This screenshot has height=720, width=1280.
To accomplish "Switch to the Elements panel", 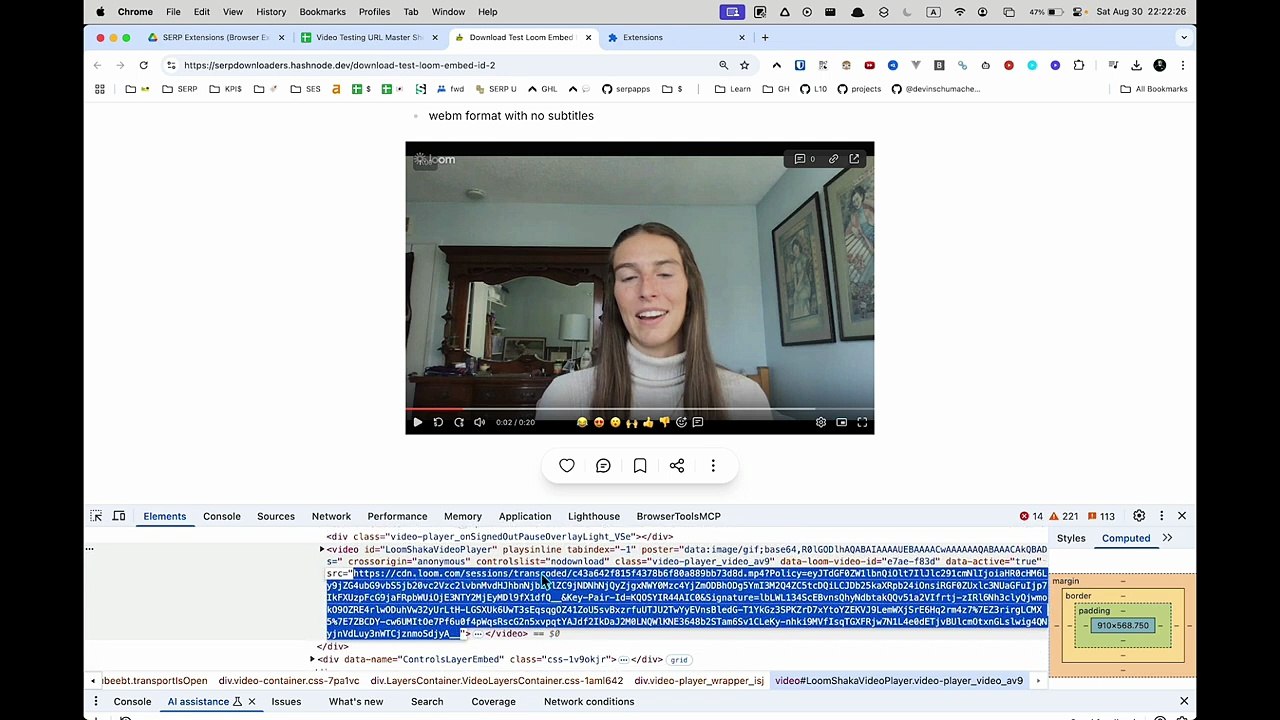I will [x=165, y=516].
